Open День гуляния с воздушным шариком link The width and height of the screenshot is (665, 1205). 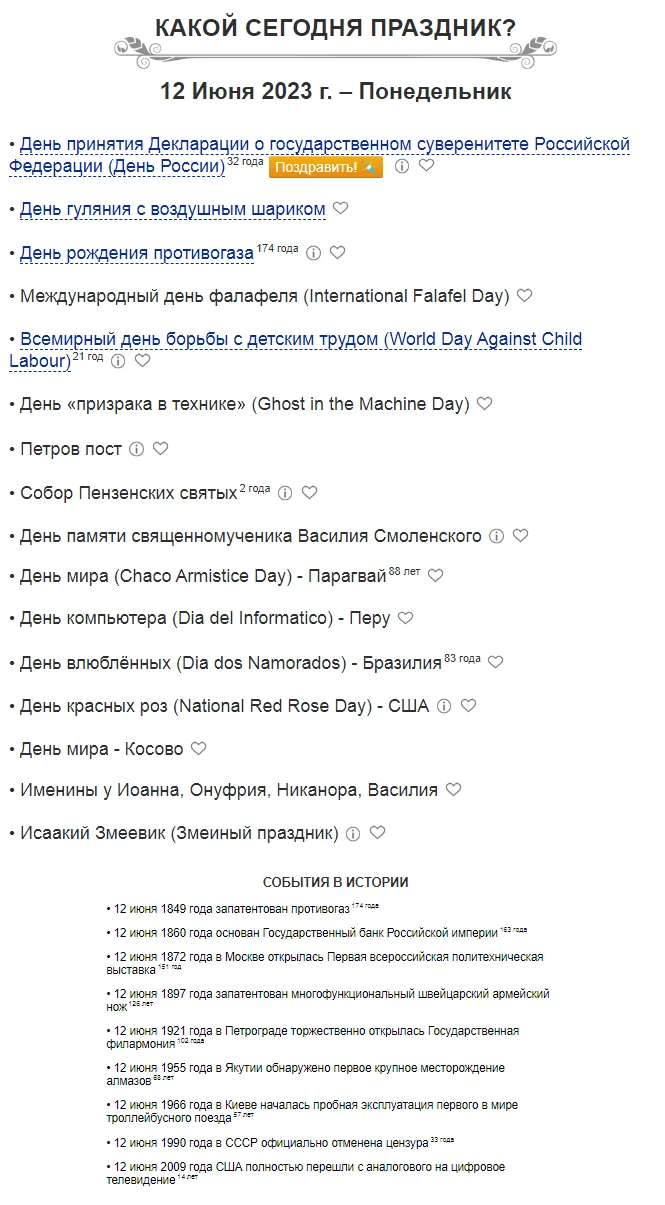coord(173,209)
